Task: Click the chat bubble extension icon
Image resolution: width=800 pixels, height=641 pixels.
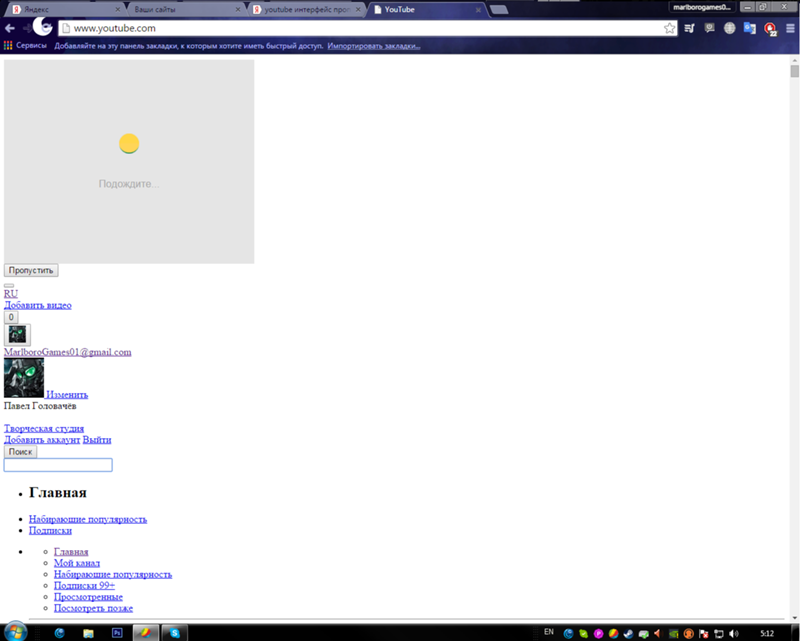Action: [709, 28]
